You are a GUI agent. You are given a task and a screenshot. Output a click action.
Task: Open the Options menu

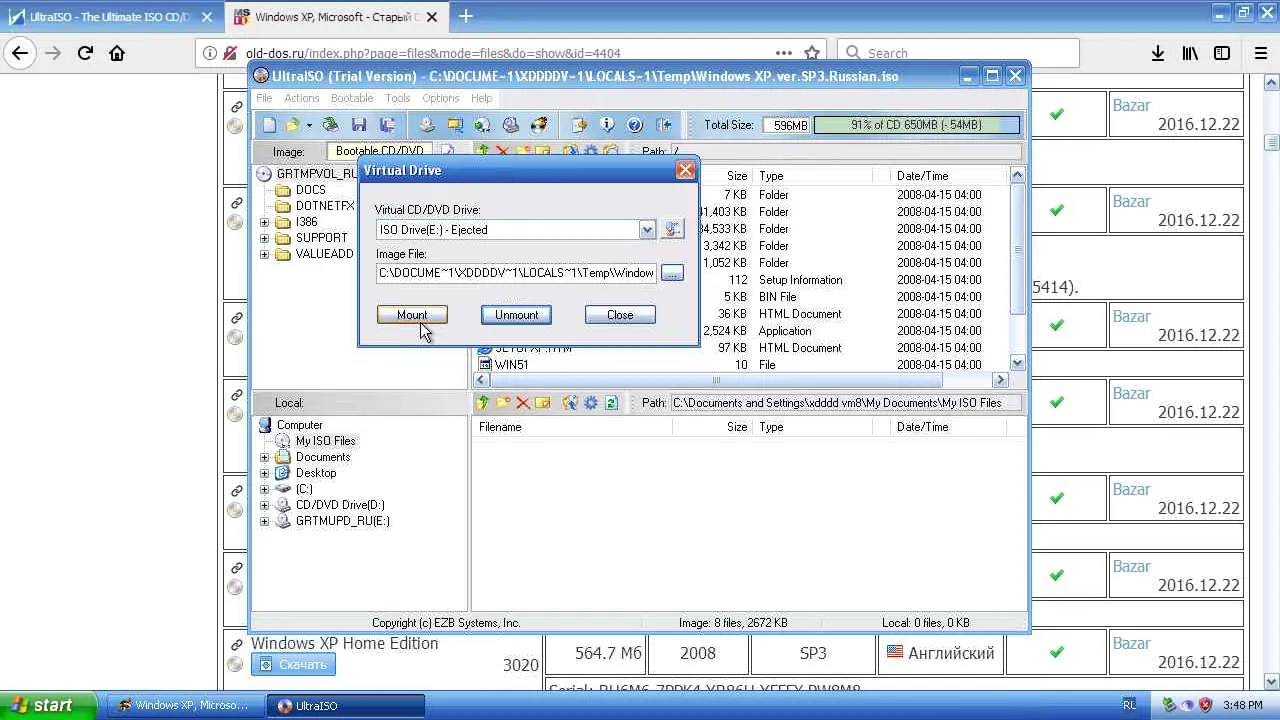(440, 98)
